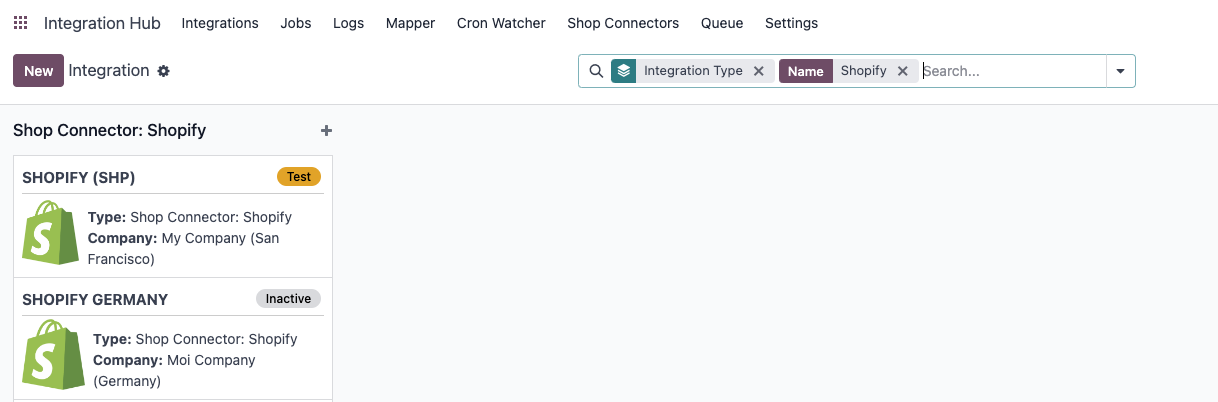The width and height of the screenshot is (1218, 402).
Task: Open the Mapper menu
Action: coord(410,23)
